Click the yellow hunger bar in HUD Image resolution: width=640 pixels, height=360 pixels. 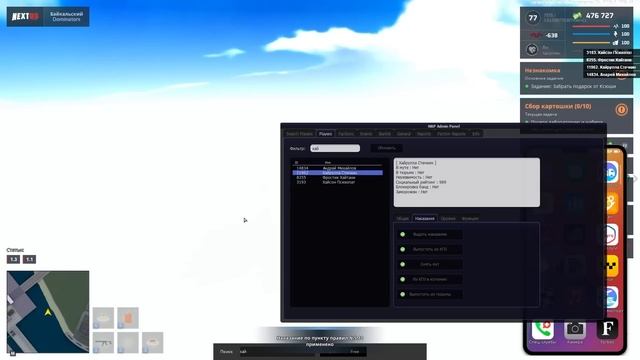(591, 42)
